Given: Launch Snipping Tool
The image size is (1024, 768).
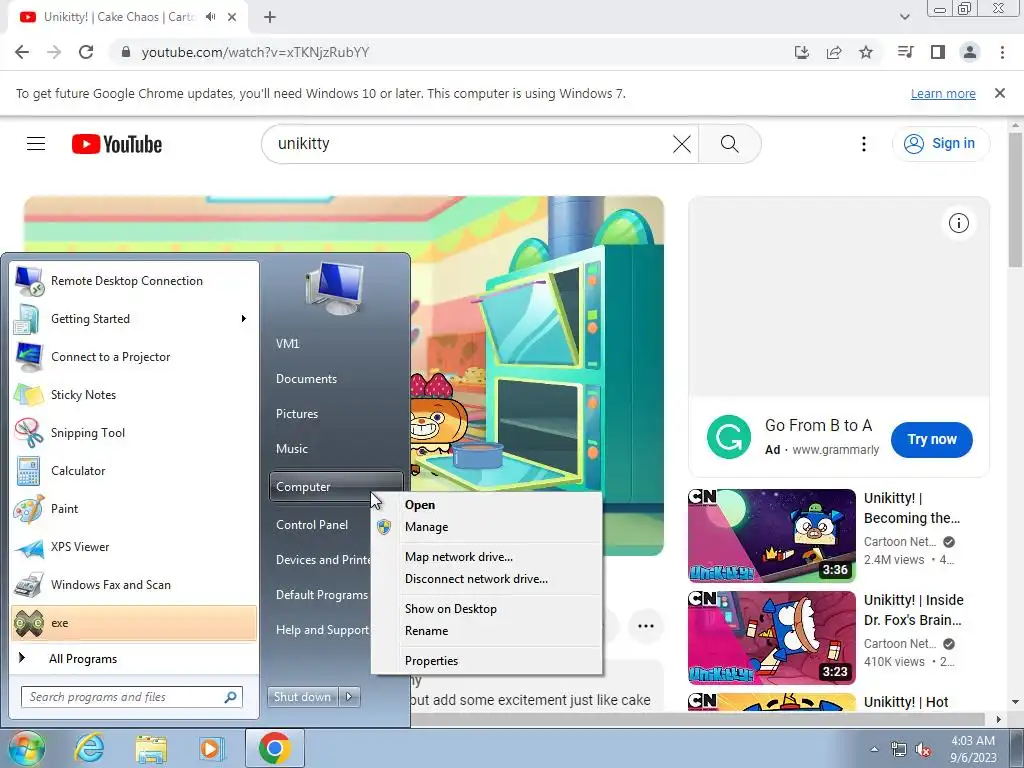Looking at the screenshot, I should [x=134, y=432].
